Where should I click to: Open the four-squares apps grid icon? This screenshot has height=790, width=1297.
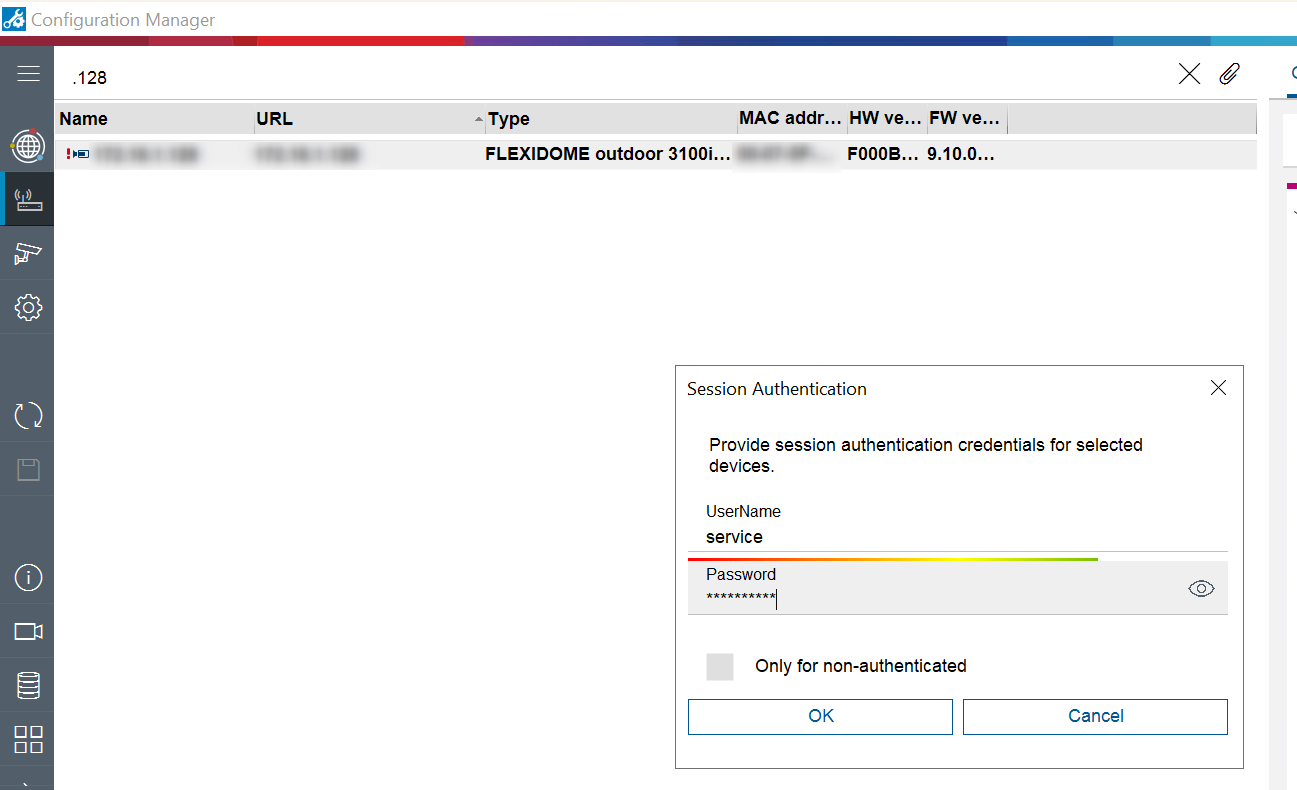28,740
